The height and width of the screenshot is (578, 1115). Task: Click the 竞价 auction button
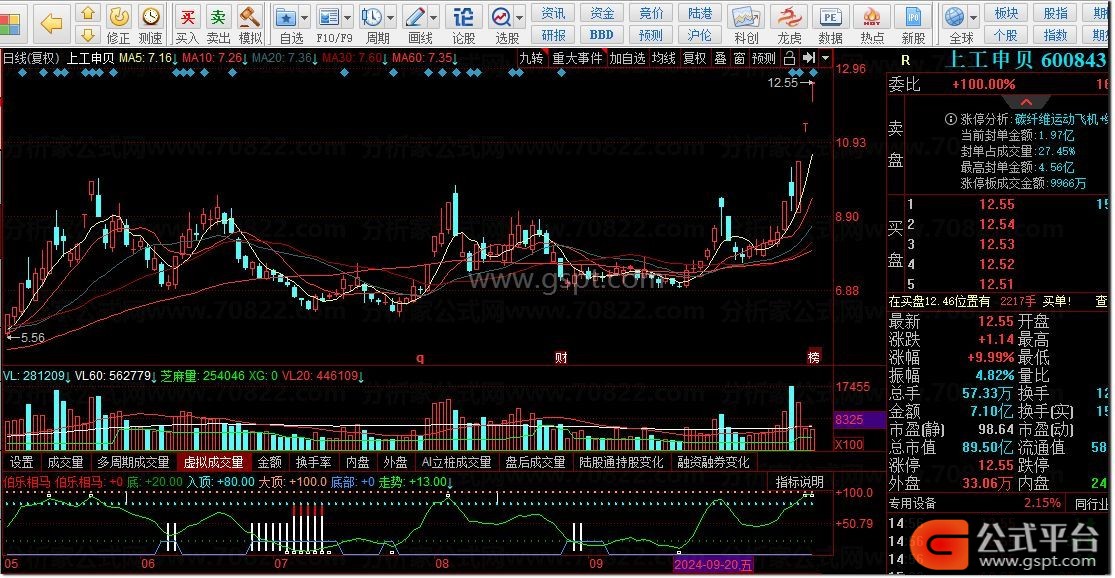651,14
